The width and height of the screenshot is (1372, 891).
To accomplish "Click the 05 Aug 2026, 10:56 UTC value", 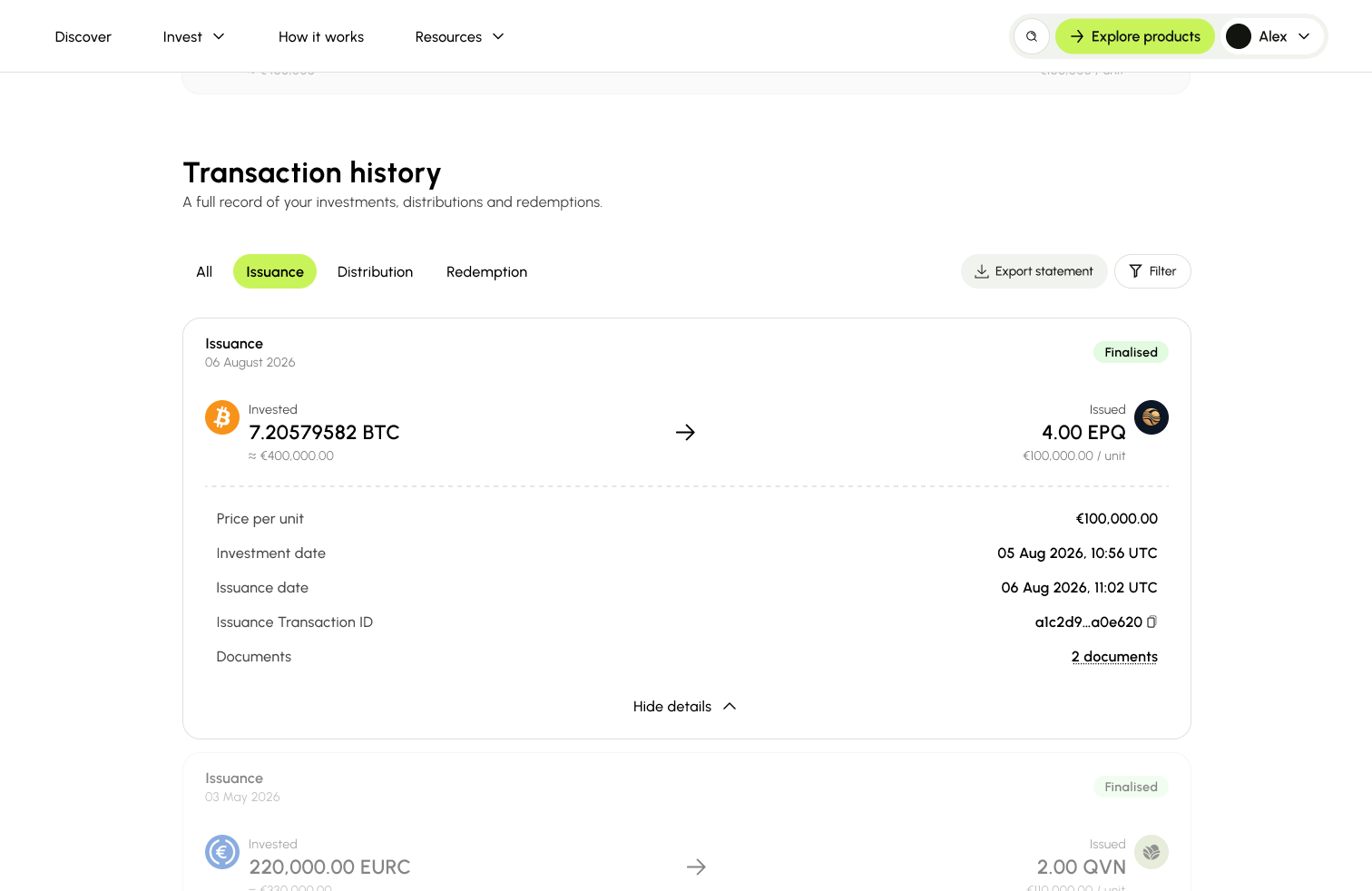I will coord(1077,553).
